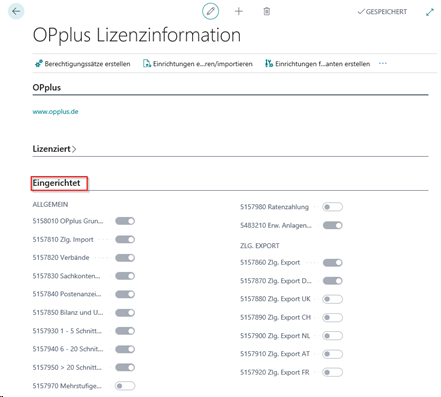Click the ALLGEMEIN group label
Image resolution: width=441 pixels, height=397 pixels.
(50, 204)
